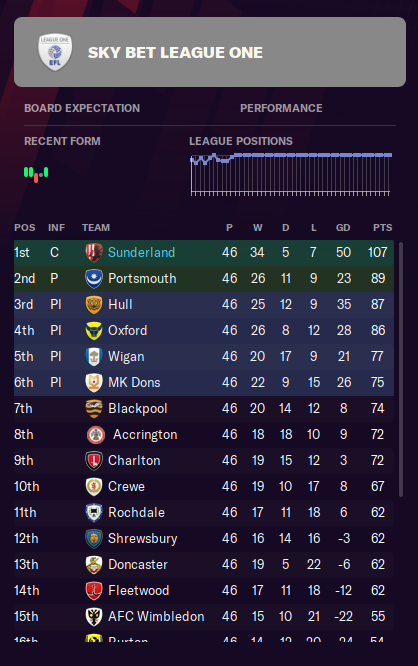Click the Accrington club crest

click(x=96, y=435)
